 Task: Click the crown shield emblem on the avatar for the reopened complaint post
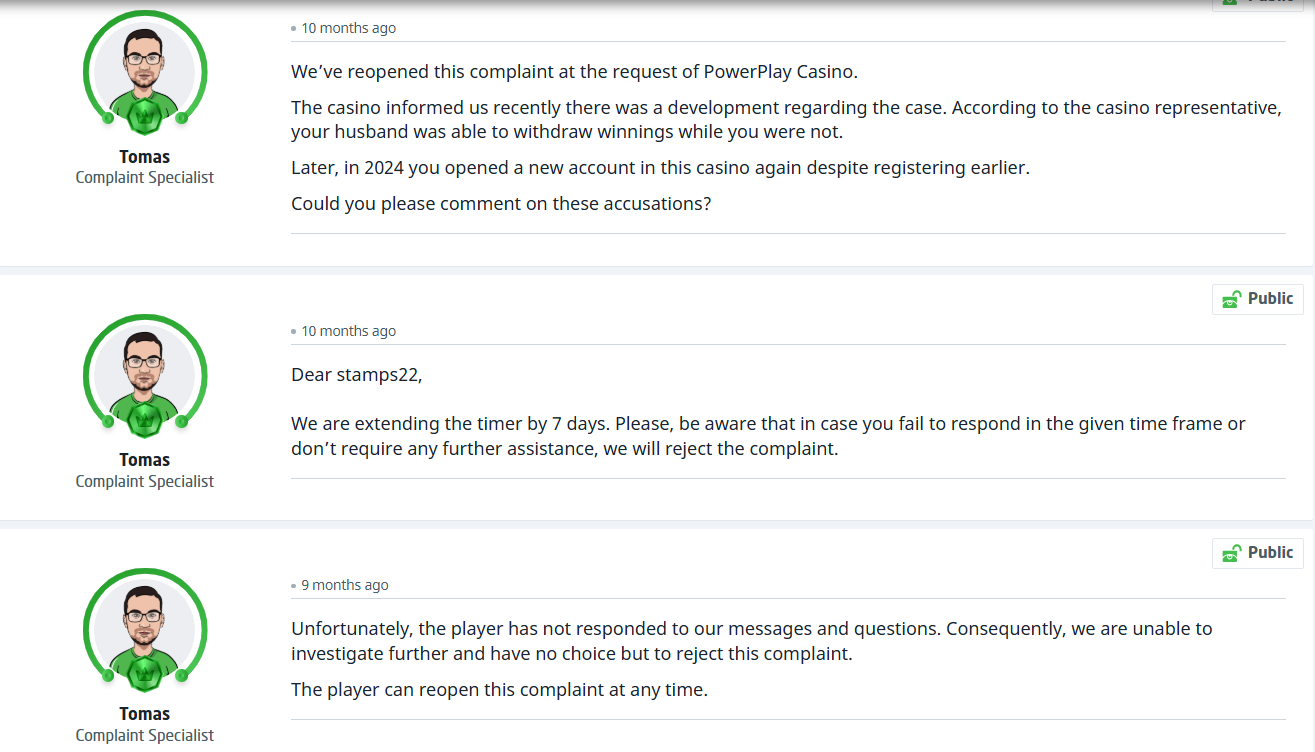coord(145,115)
